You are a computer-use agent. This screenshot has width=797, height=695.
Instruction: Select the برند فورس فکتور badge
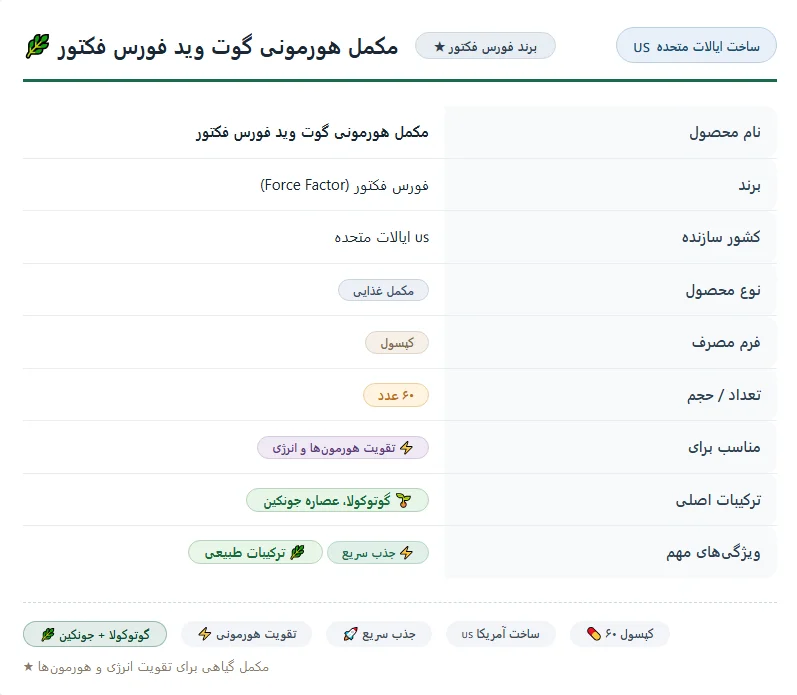(485, 46)
